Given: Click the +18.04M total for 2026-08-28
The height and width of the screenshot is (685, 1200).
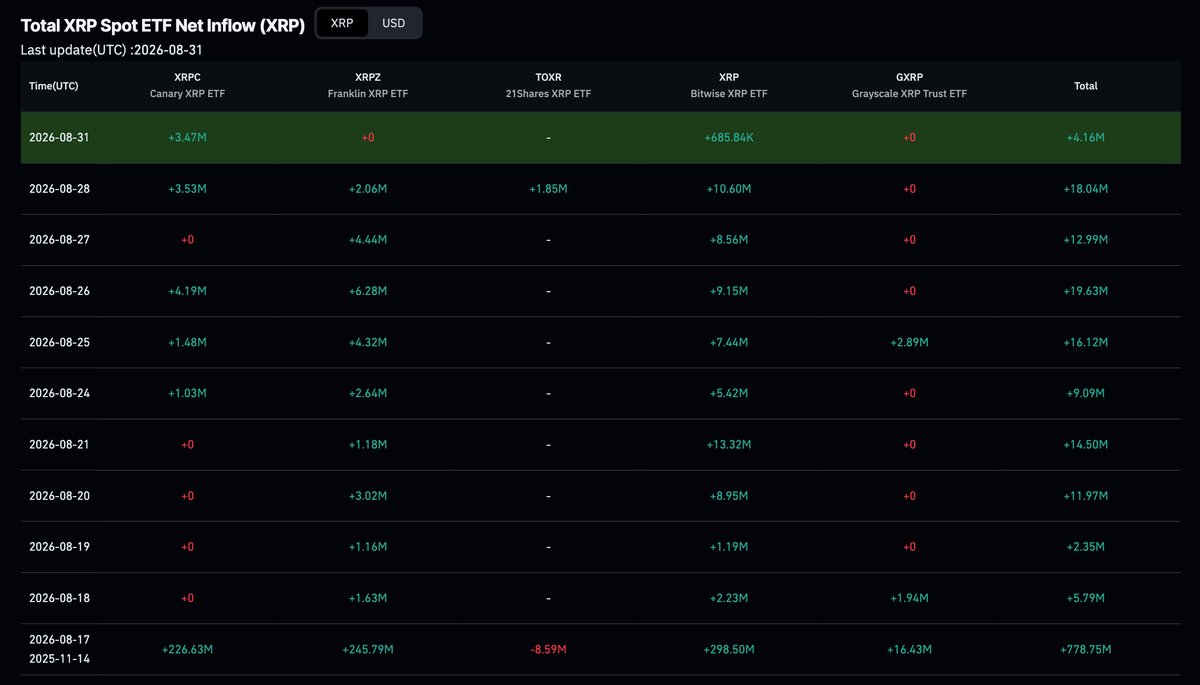Looking at the screenshot, I should (1086, 189).
